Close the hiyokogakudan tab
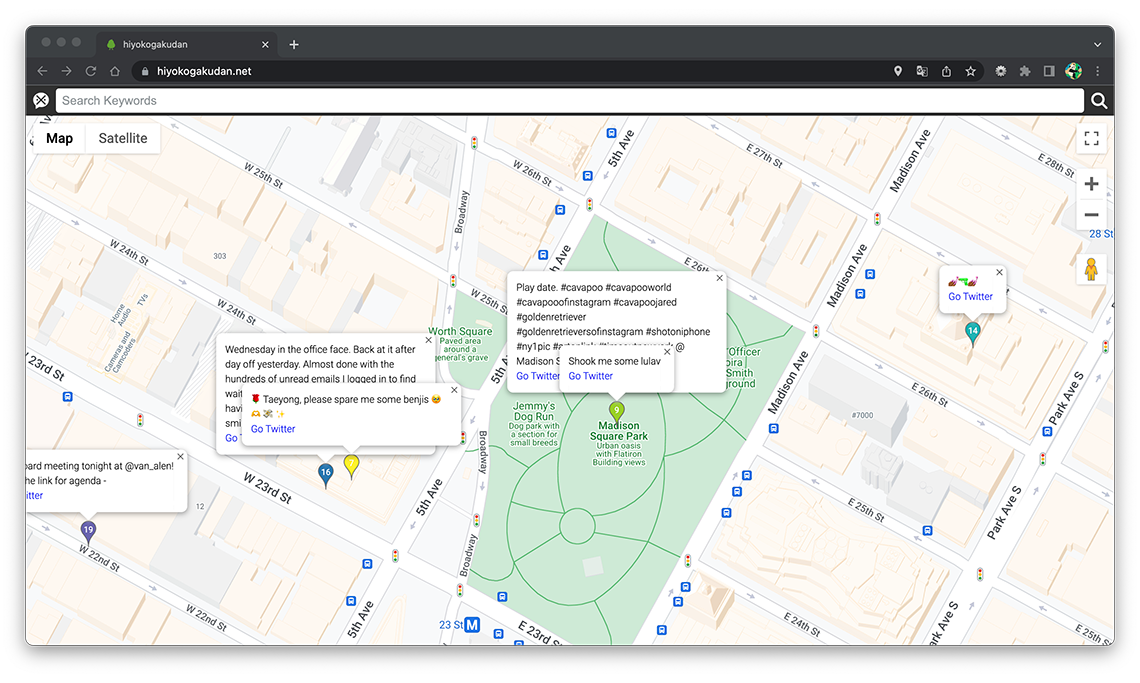 (x=265, y=44)
